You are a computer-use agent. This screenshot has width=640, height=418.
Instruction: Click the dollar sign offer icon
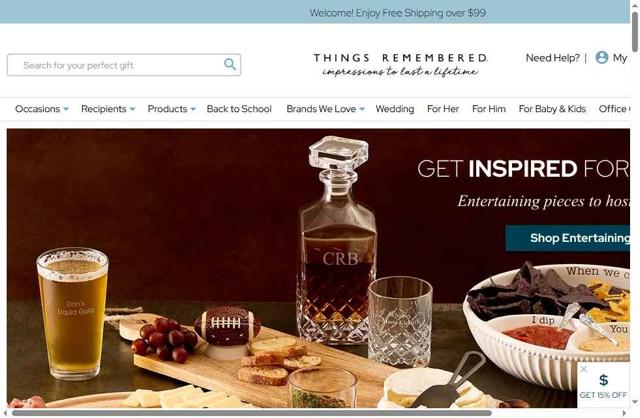coord(603,380)
